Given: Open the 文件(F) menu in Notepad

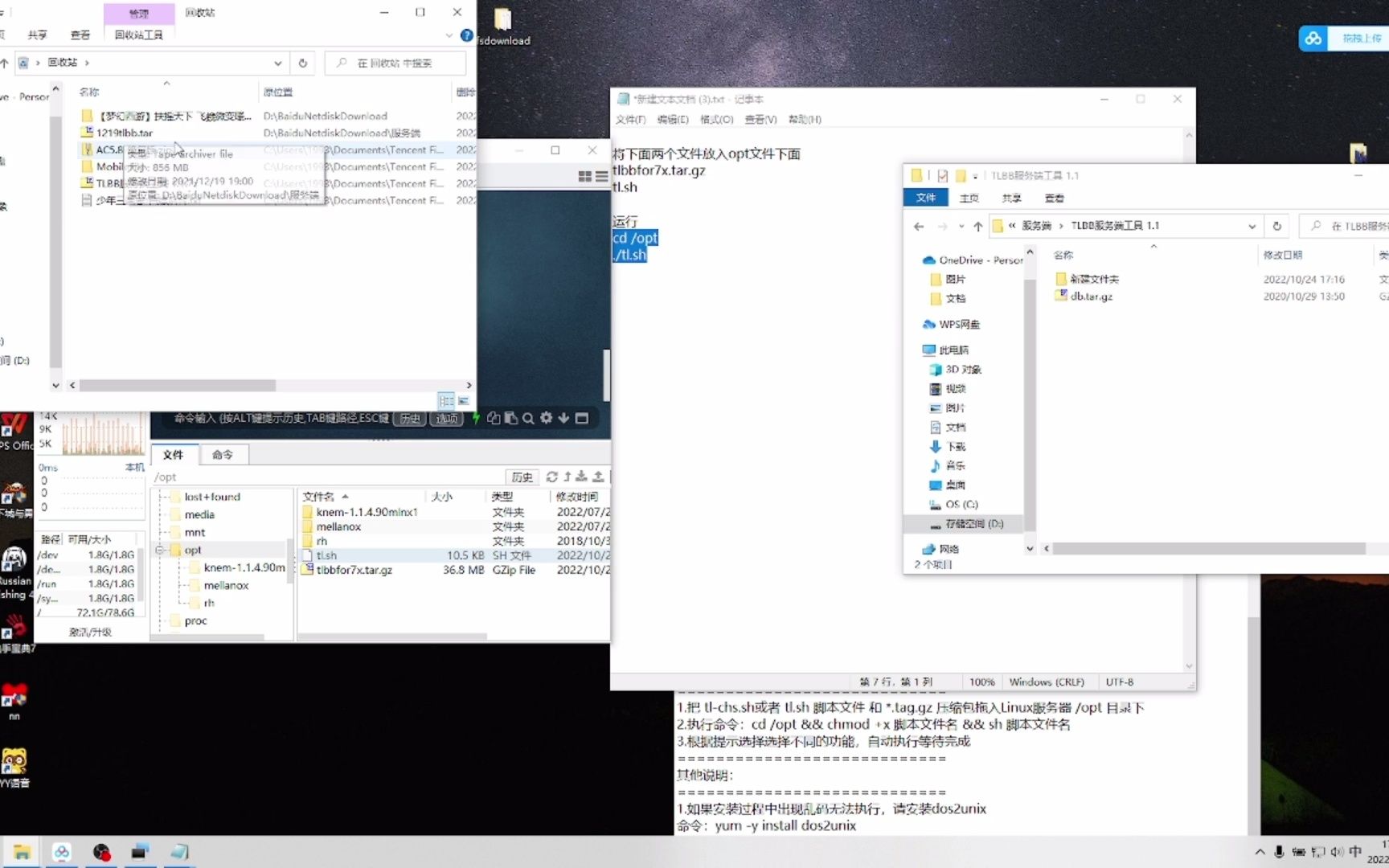Looking at the screenshot, I should click(x=631, y=119).
